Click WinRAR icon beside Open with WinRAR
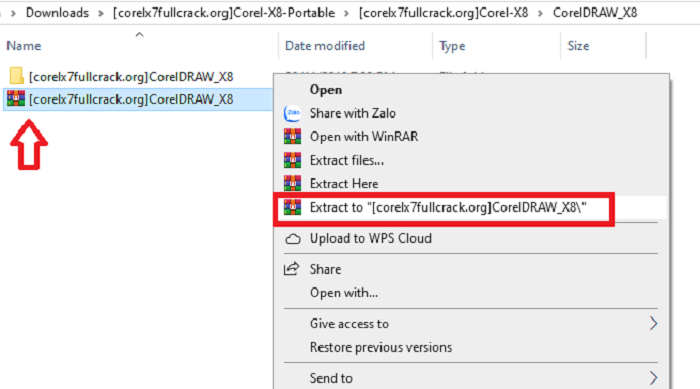Viewport: 700px width, 389px height. pyautogui.click(x=292, y=136)
